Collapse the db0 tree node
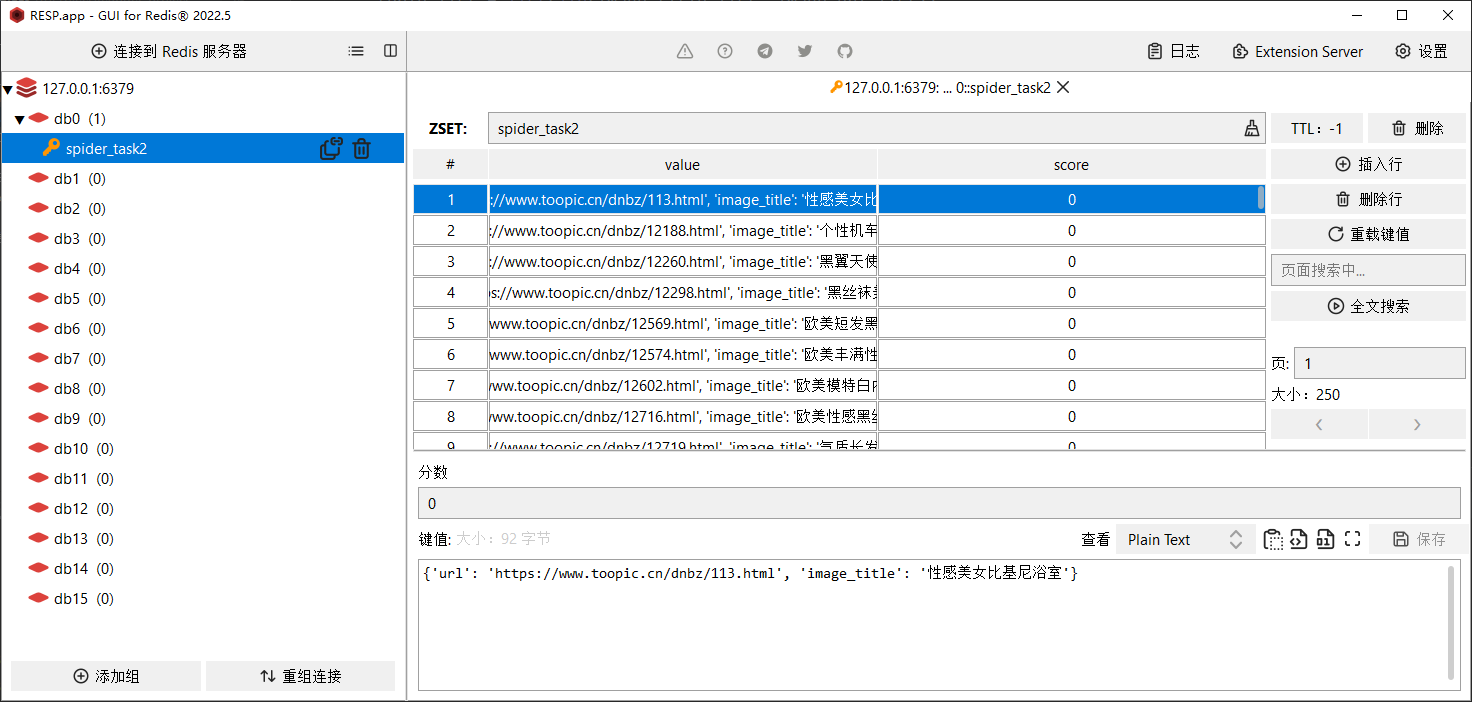This screenshot has height=702, width=1472. pyautogui.click(x=18, y=118)
